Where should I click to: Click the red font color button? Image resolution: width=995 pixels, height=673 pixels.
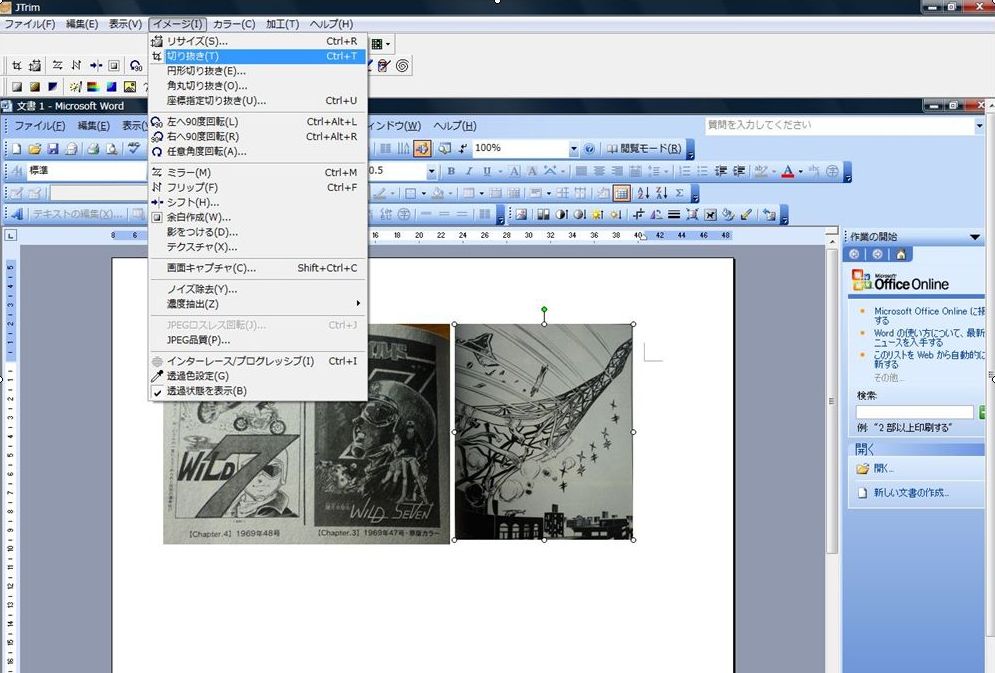(x=787, y=171)
